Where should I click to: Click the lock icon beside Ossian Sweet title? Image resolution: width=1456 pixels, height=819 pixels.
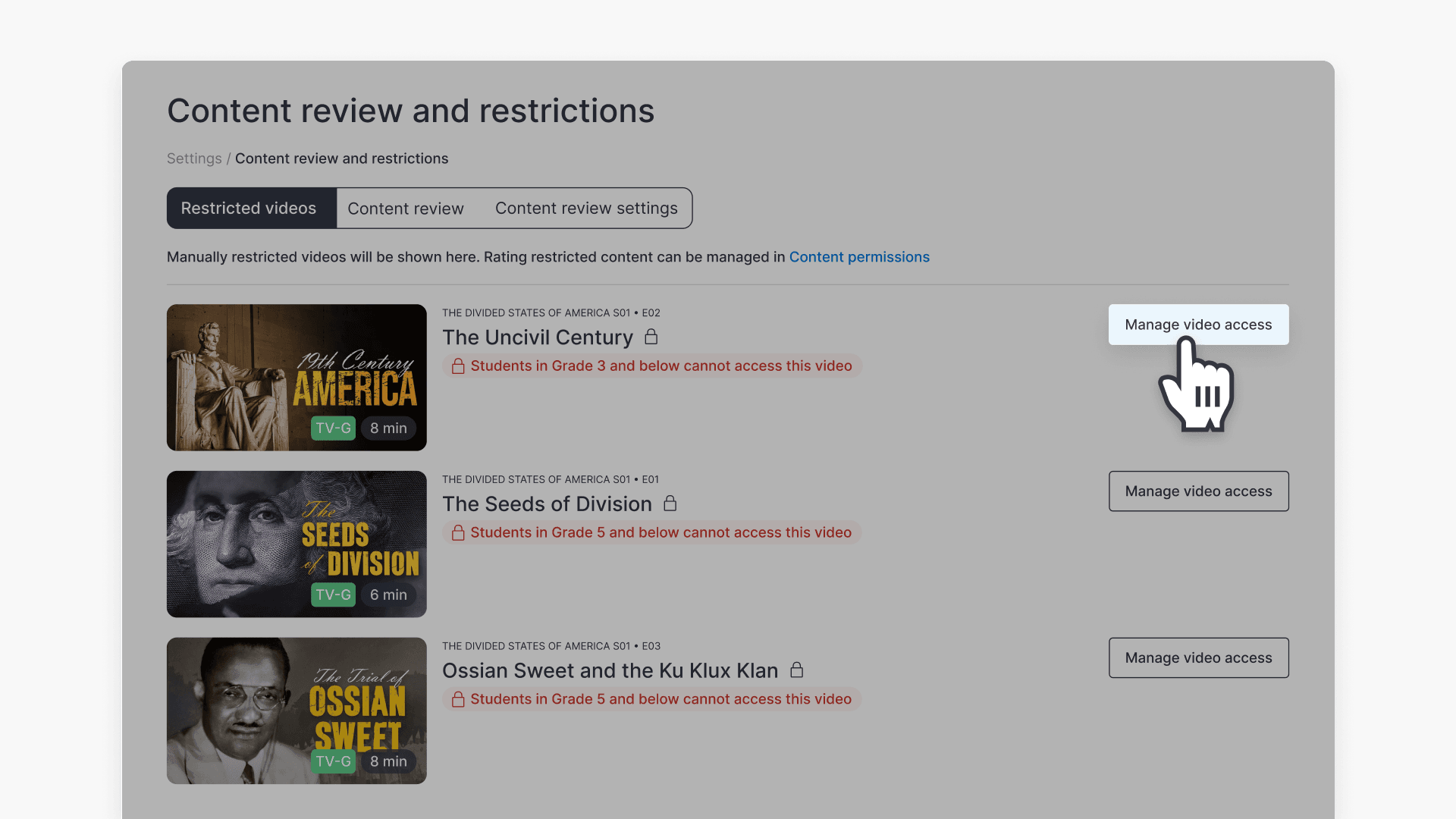[x=797, y=670]
